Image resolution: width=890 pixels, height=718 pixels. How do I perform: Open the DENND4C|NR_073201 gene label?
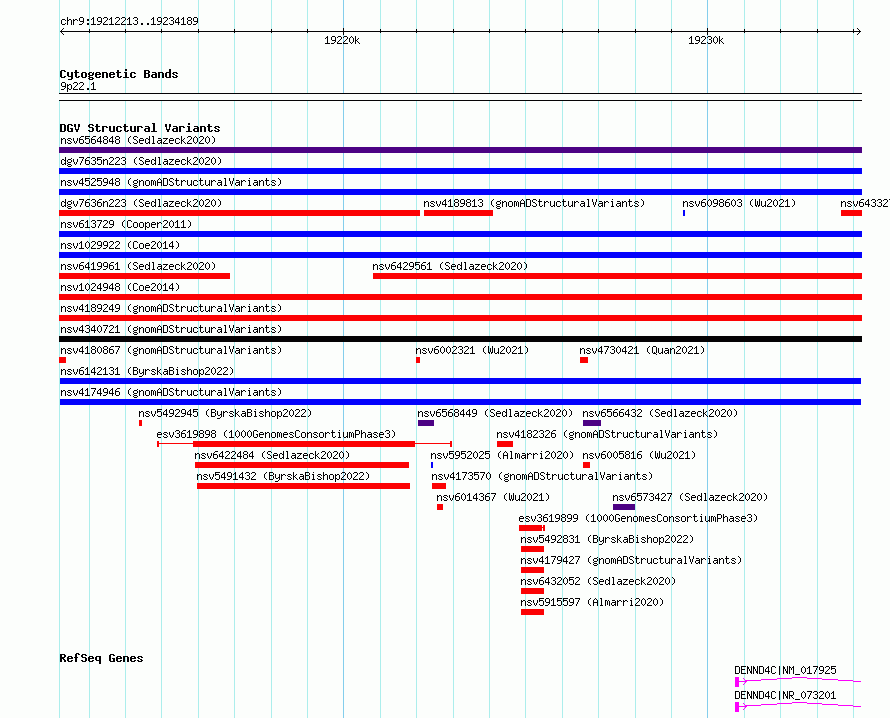pos(785,695)
